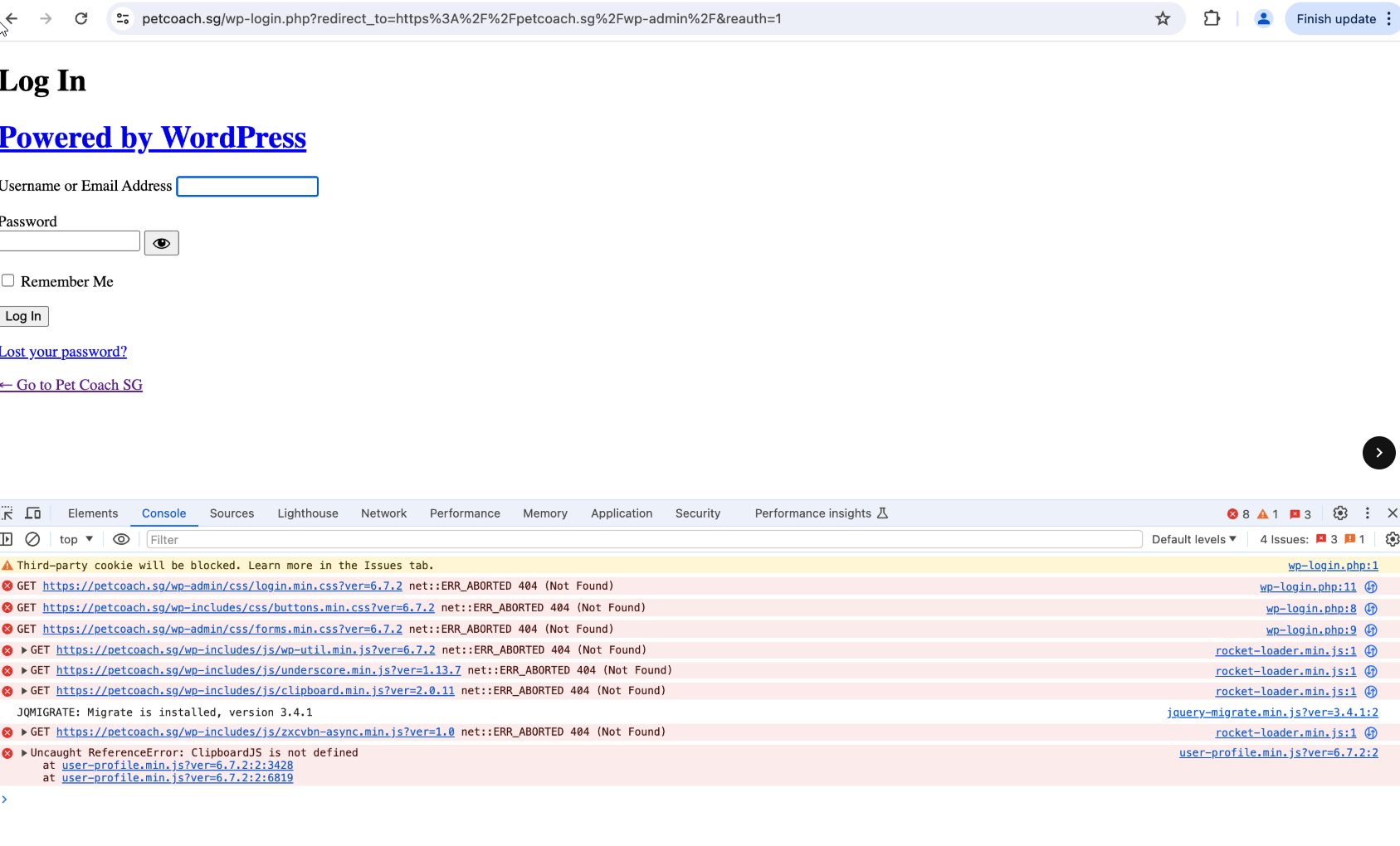Open DevTools more options kebab menu
Viewport: 1400px width, 846px height.
[x=1368, y=513]
